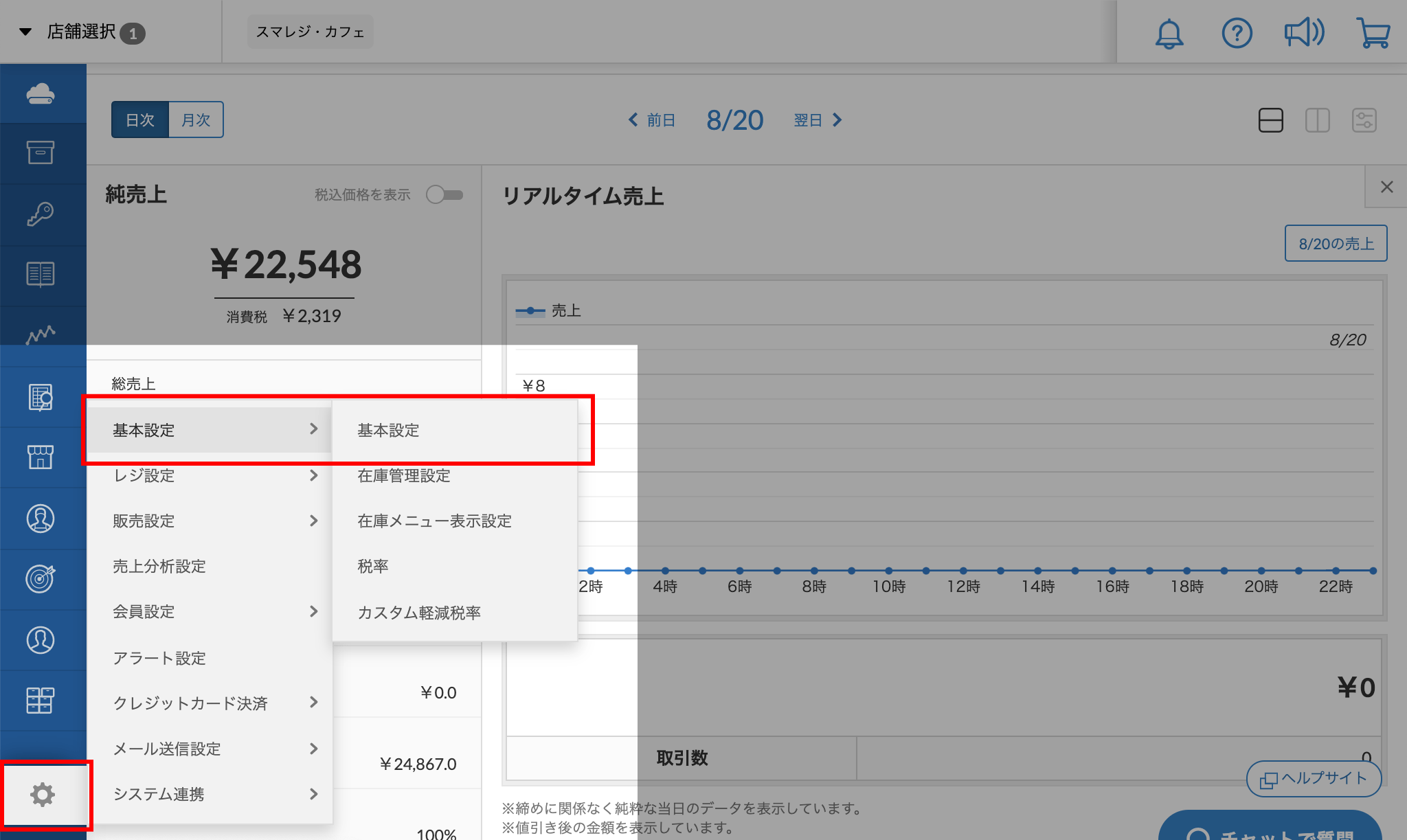Switch to 月次 monthly view
Image resolution: width=1407 pixels, height=840 pixels.
(196, 120)
